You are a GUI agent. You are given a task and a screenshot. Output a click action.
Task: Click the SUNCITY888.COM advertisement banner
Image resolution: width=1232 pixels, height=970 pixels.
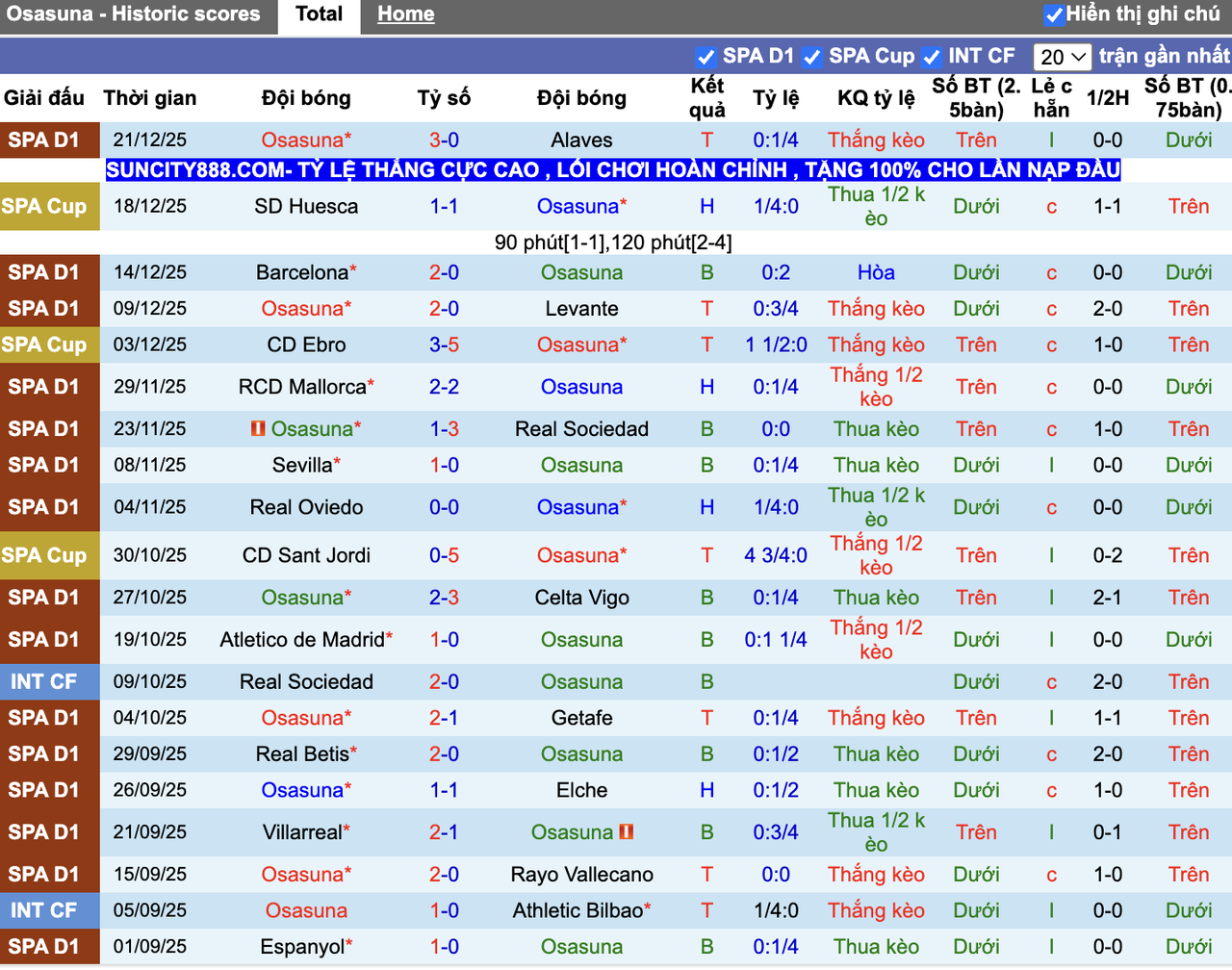coord(613,170)
